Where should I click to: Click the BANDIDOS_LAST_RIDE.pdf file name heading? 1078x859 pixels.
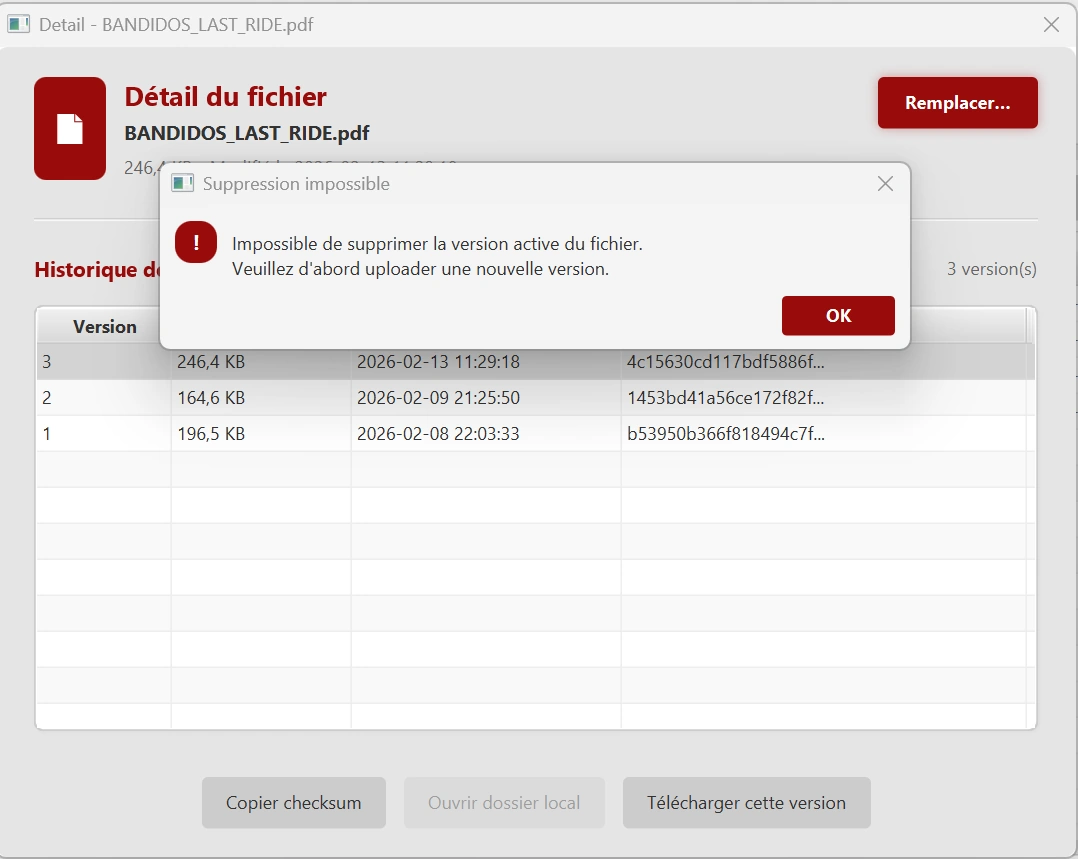pos(247,134)
